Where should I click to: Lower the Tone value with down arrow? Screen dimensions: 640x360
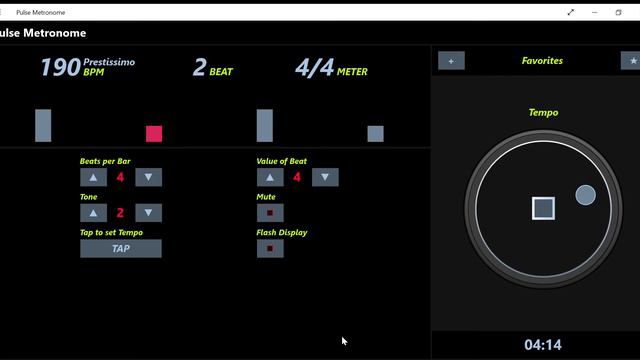(x=149, y=213)
